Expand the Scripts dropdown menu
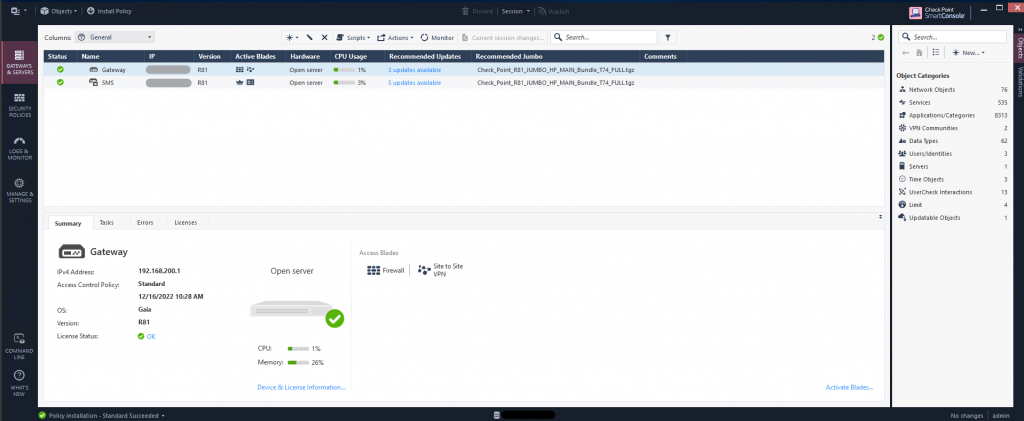 tap(353, 37)
